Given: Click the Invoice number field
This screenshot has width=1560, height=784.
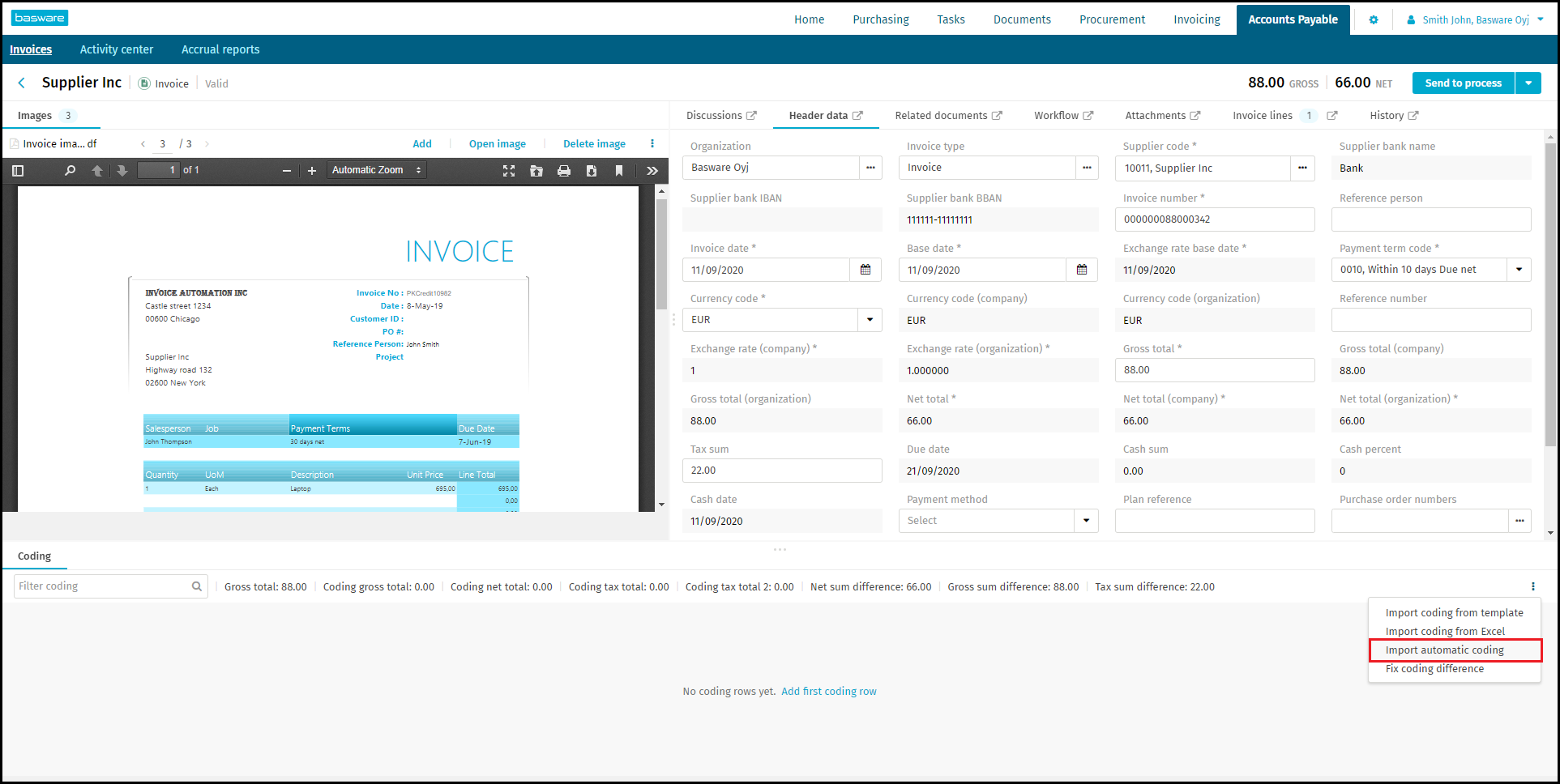Looking at the screenshot, I should point(1215,219).
